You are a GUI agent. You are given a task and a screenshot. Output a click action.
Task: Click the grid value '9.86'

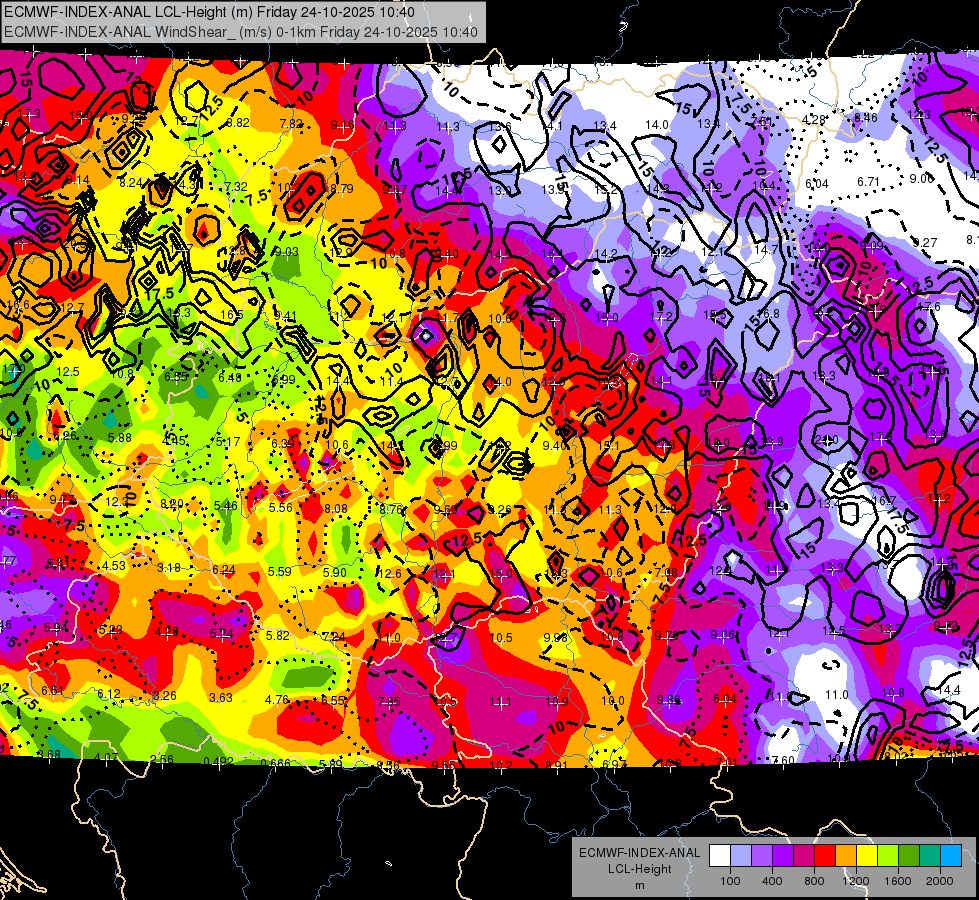point(668,700)
